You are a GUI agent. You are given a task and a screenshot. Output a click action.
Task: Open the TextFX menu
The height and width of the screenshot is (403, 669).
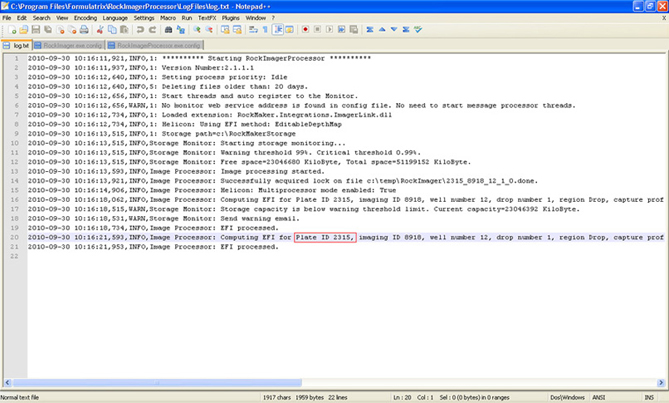tap(207, 18)
